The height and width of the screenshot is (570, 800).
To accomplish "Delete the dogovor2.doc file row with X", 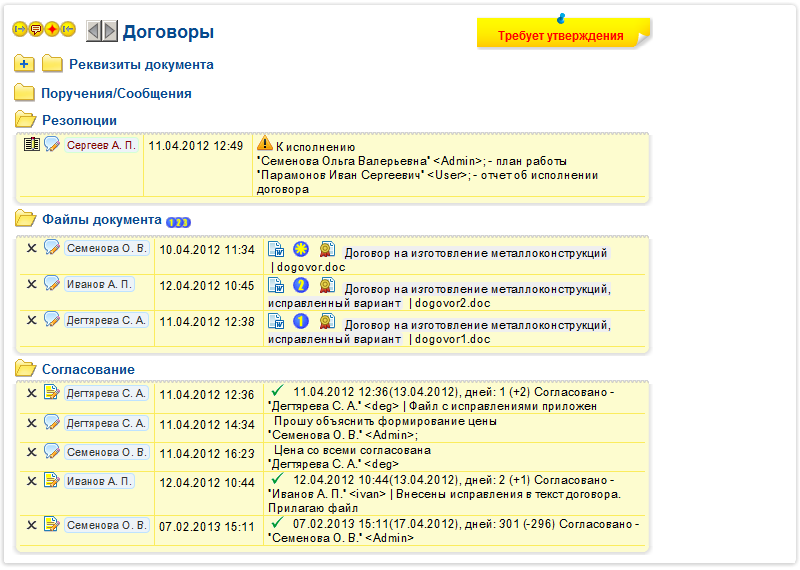I will coord(32,284).
